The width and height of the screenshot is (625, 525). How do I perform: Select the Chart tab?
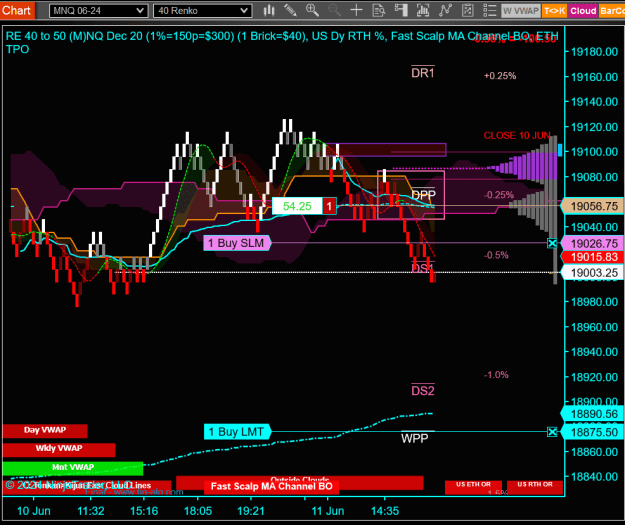17,10
